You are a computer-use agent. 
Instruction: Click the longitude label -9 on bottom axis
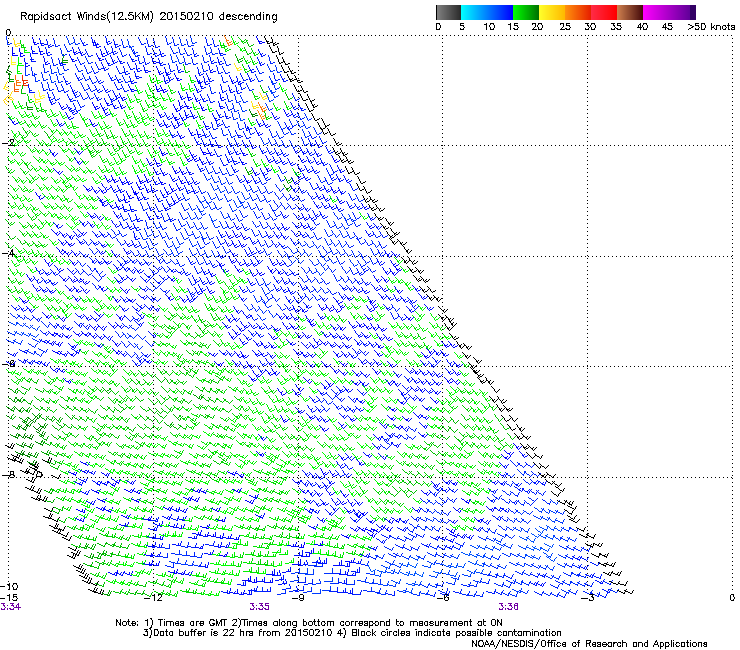coord(298,598)
